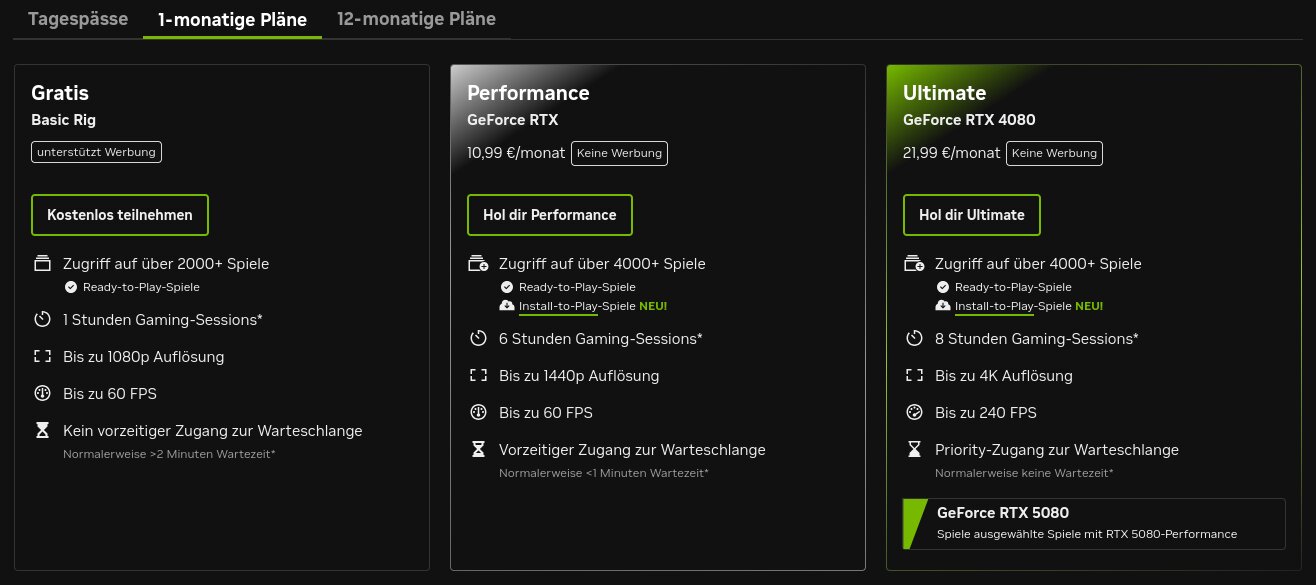
Task: Click the FPS gauge icon beside 60 FPS in Gratis
Action: pos(41,393)
